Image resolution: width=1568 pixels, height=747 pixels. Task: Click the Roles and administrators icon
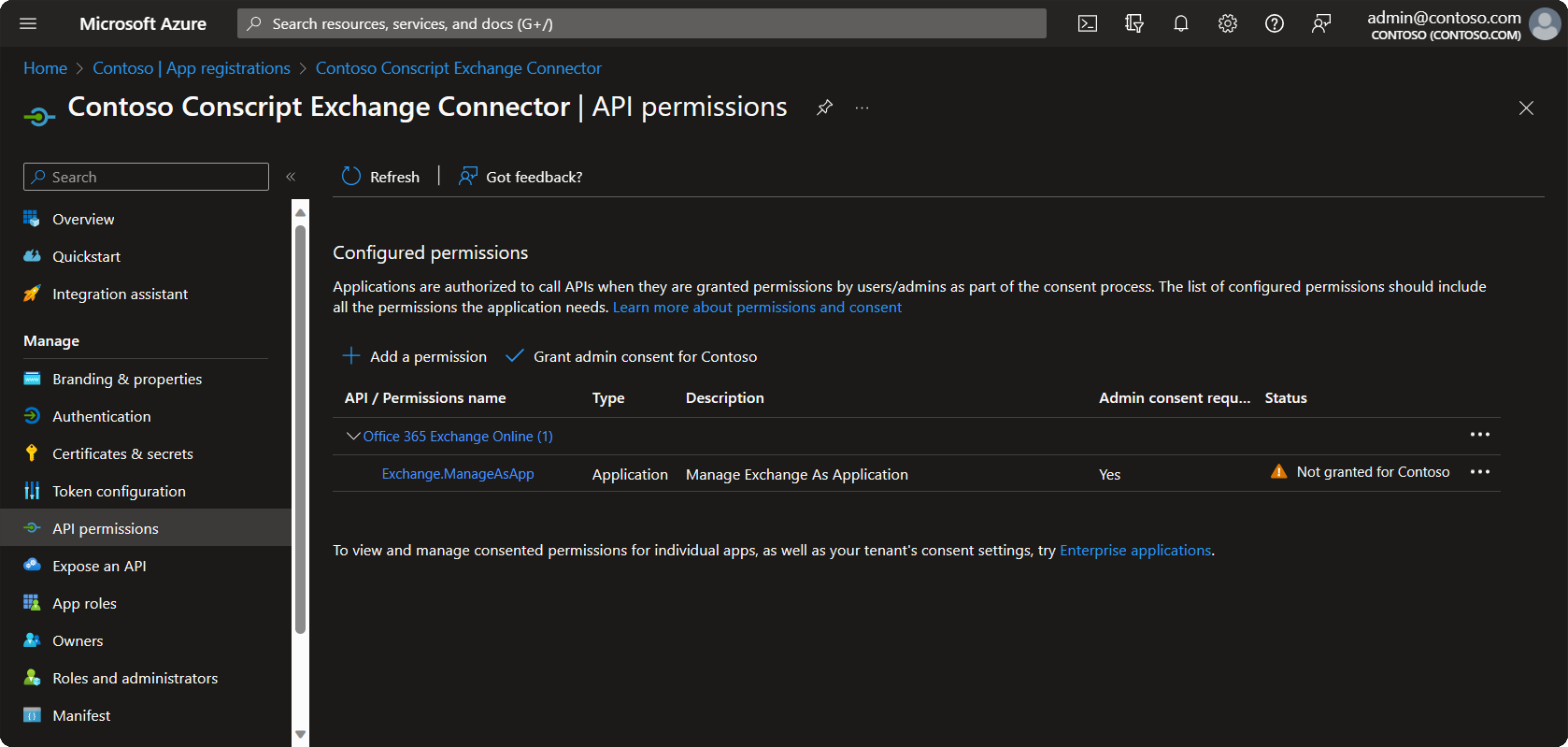click(x=32, y=677)
